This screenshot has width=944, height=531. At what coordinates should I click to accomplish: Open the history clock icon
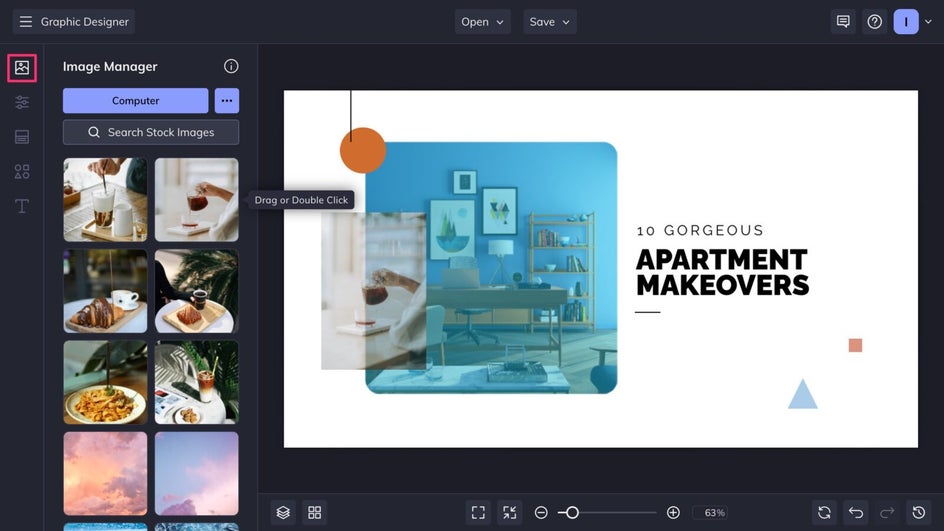point(918,512)
